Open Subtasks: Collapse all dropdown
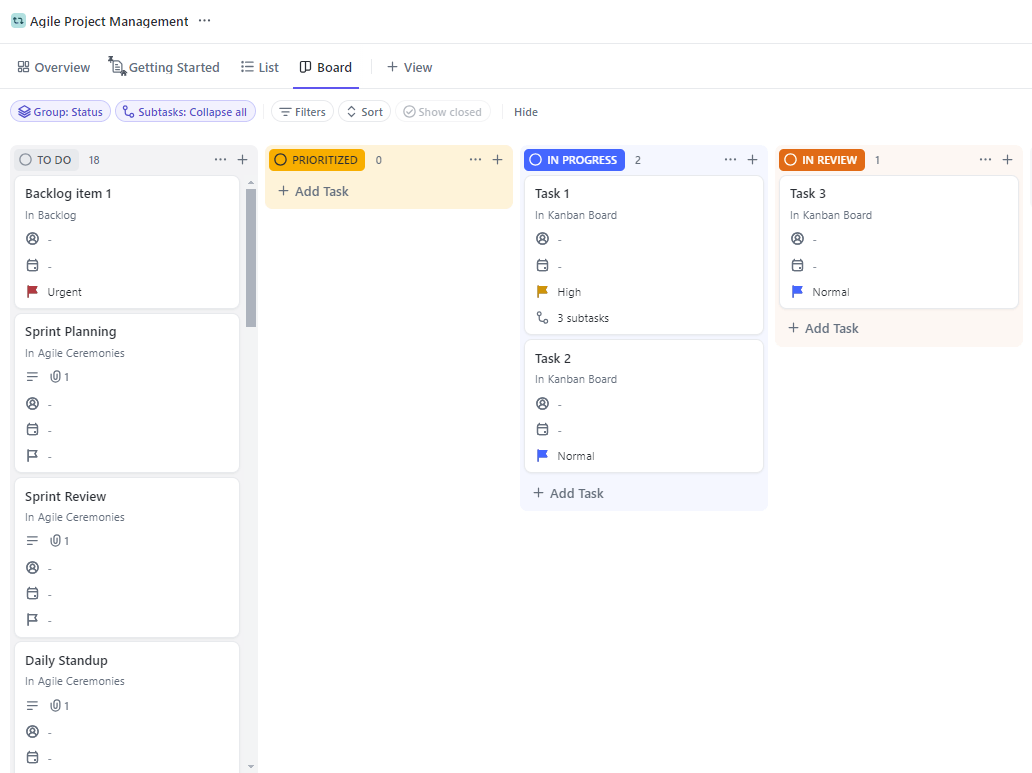This screenshot has width=1032, height=773. click(186, 112)
